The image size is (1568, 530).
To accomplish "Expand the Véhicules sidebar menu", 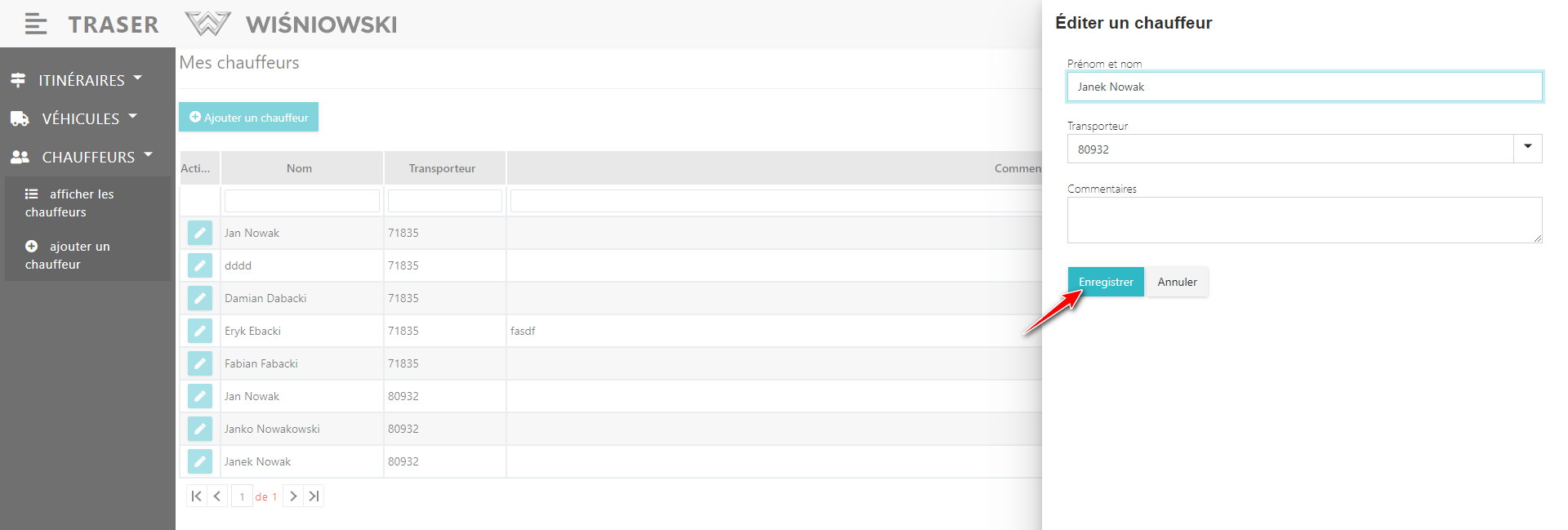I will pos(81,118).
